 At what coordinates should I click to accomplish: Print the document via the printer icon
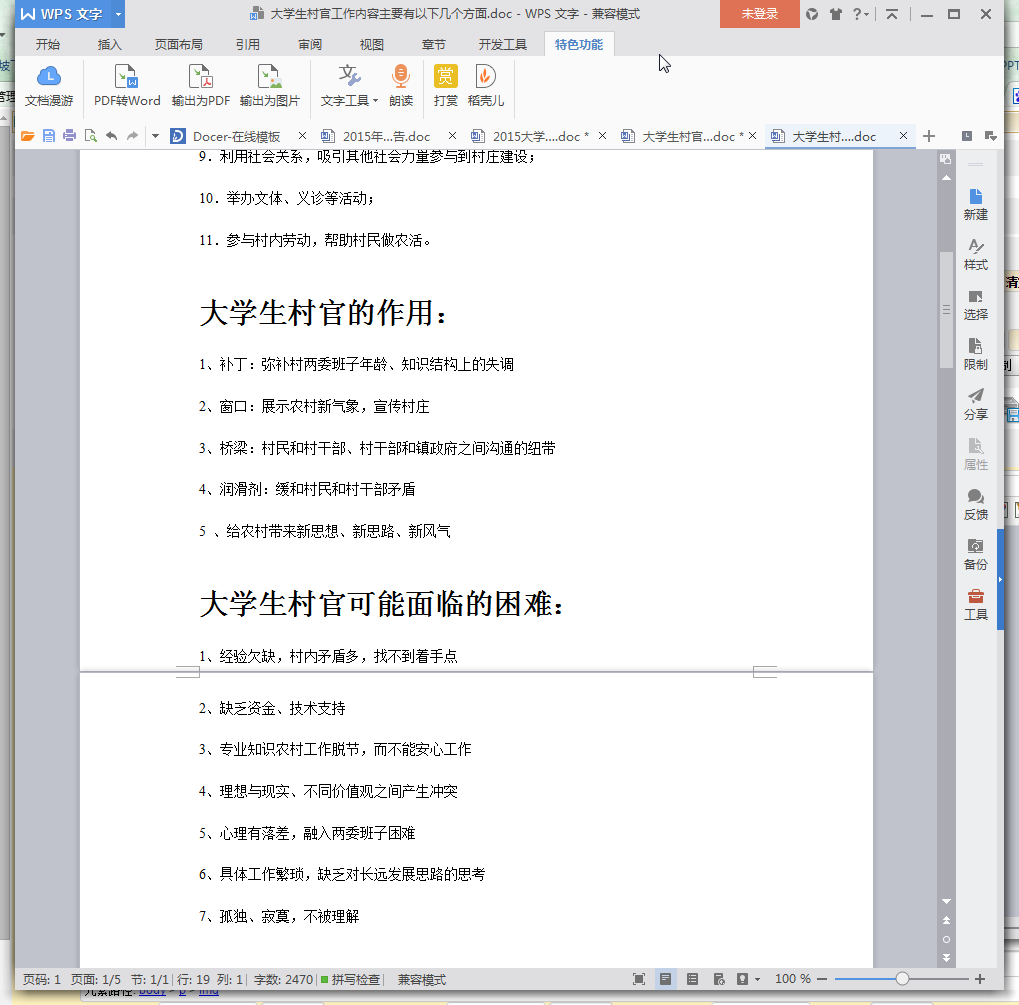(70, 136)
